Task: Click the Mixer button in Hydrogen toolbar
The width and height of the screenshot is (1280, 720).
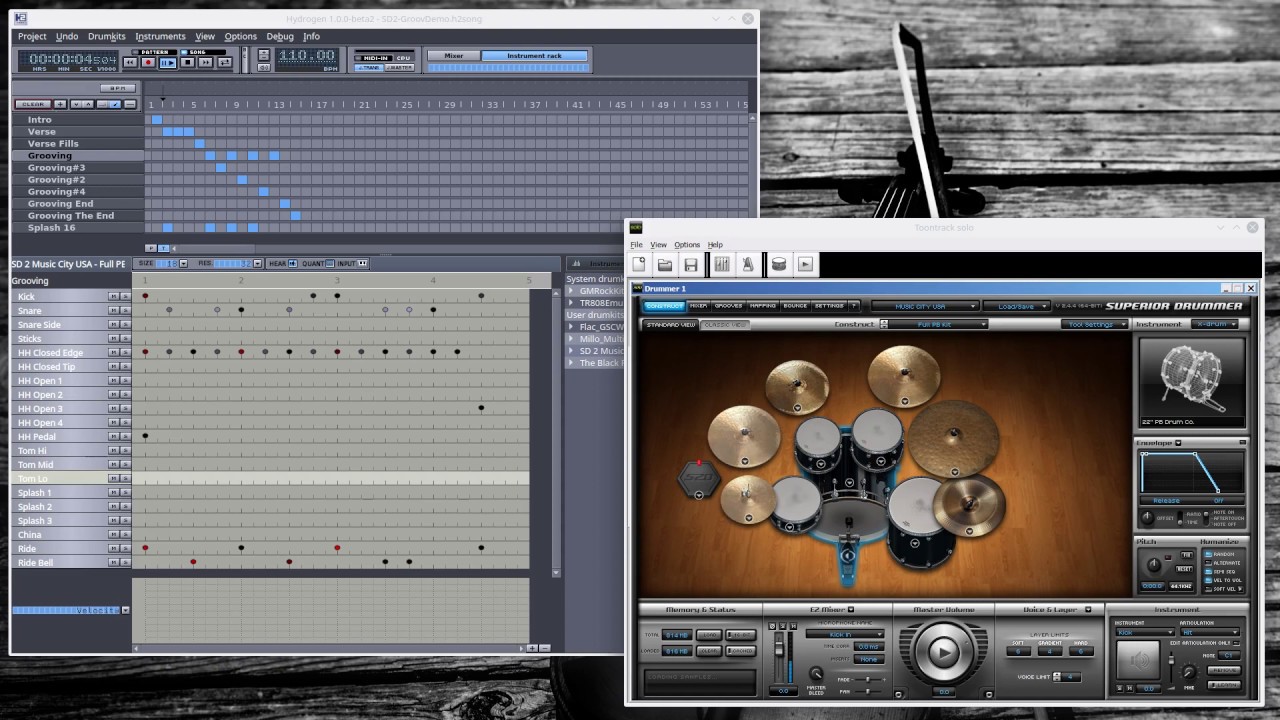Action: [x=454, y=56]
